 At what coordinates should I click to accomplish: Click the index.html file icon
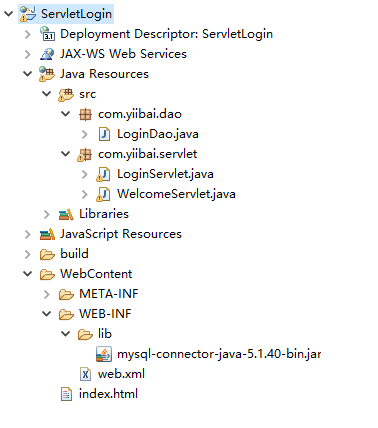pyautogui.click(x=66, y=394)
